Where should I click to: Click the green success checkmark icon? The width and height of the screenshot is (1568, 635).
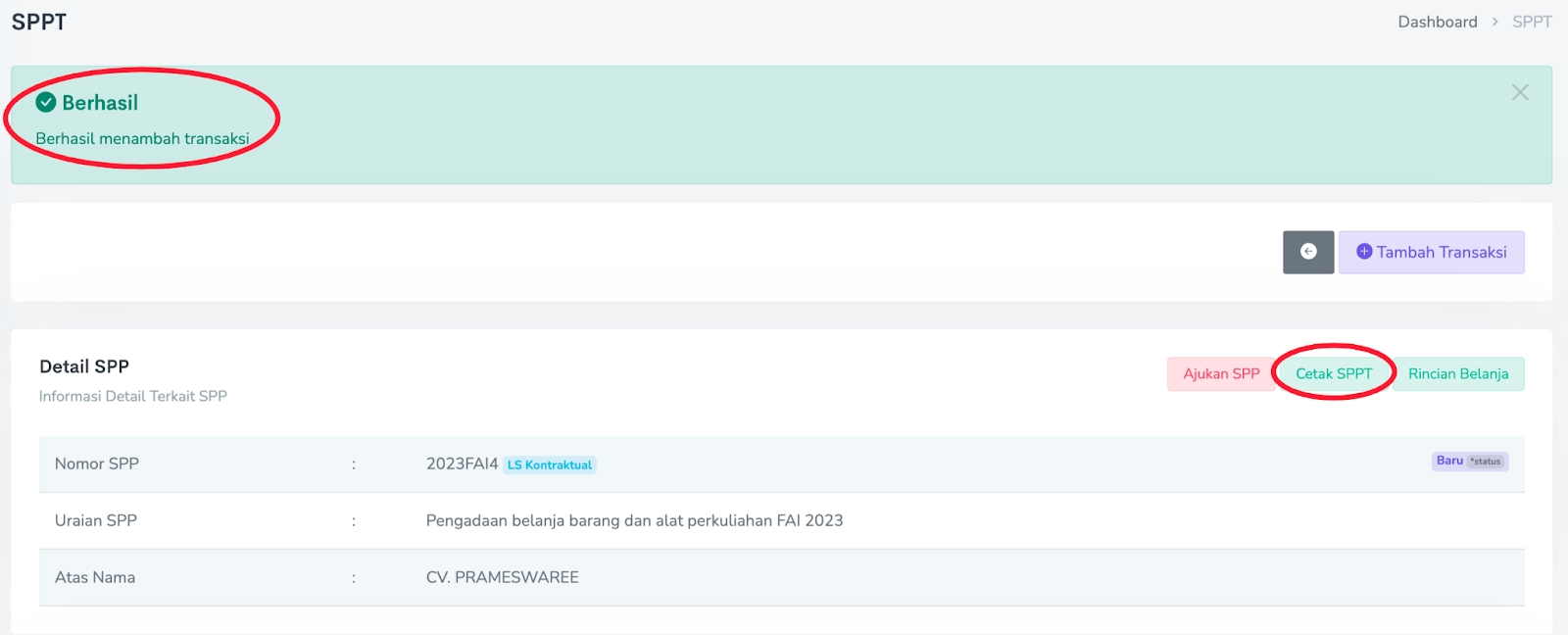click(x=46, y=102)
